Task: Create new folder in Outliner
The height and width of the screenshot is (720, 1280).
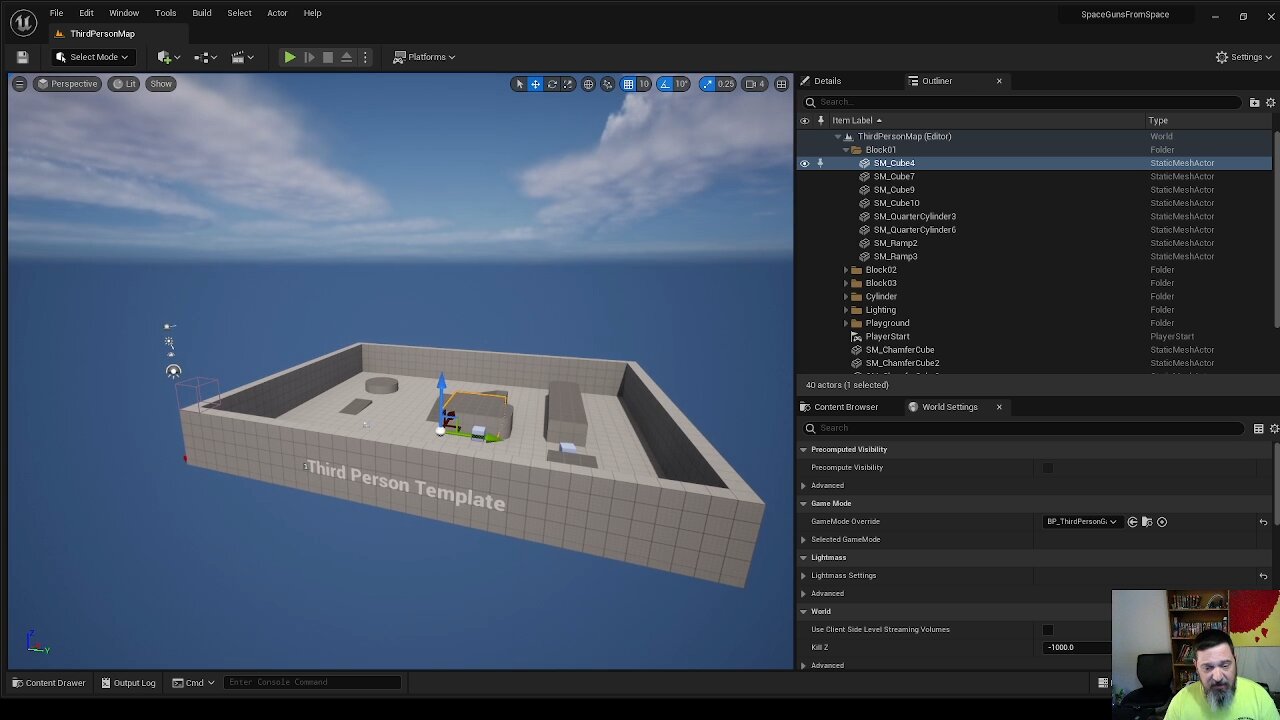Action: (x=1254, y=102)
